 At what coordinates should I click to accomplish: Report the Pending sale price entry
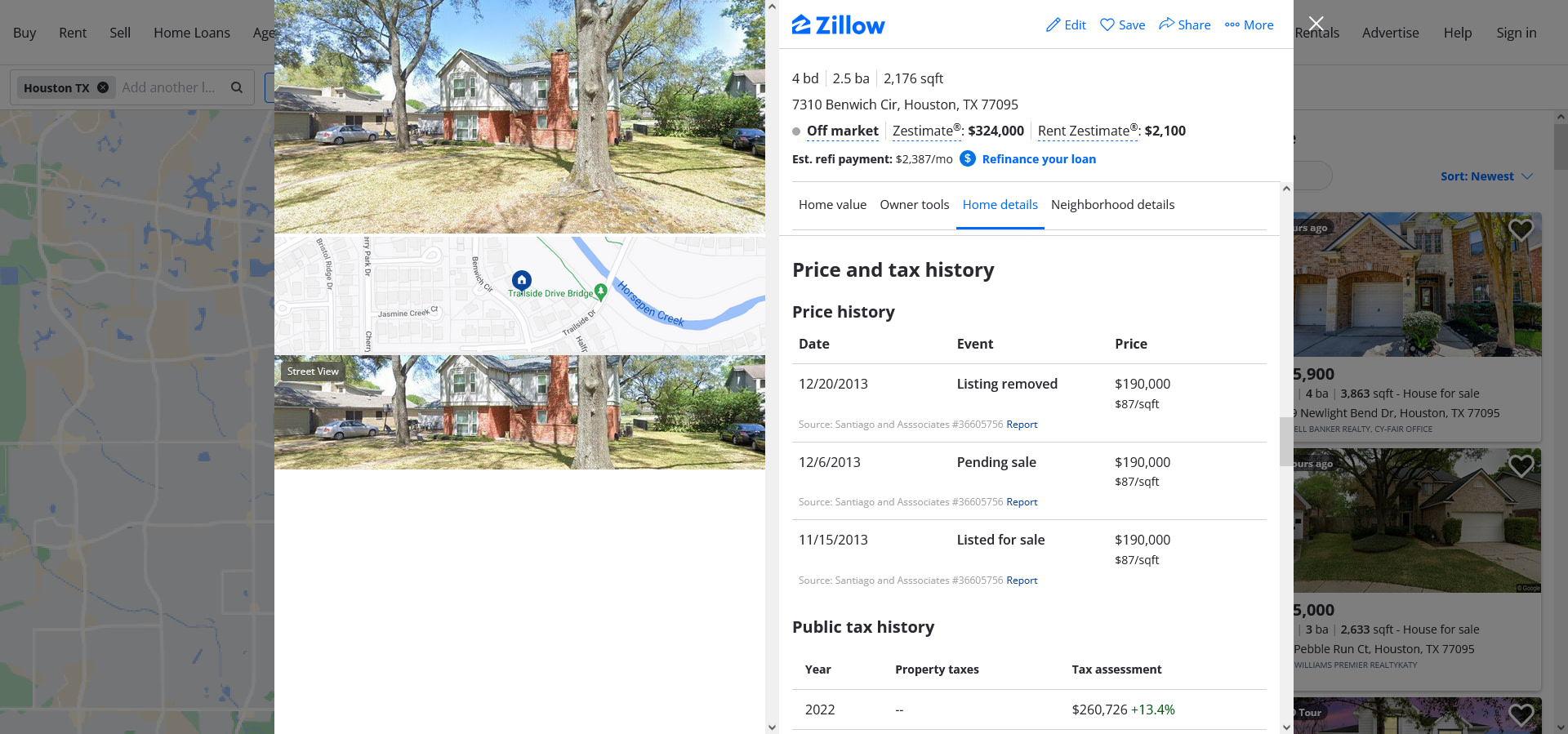(1022, 502)
